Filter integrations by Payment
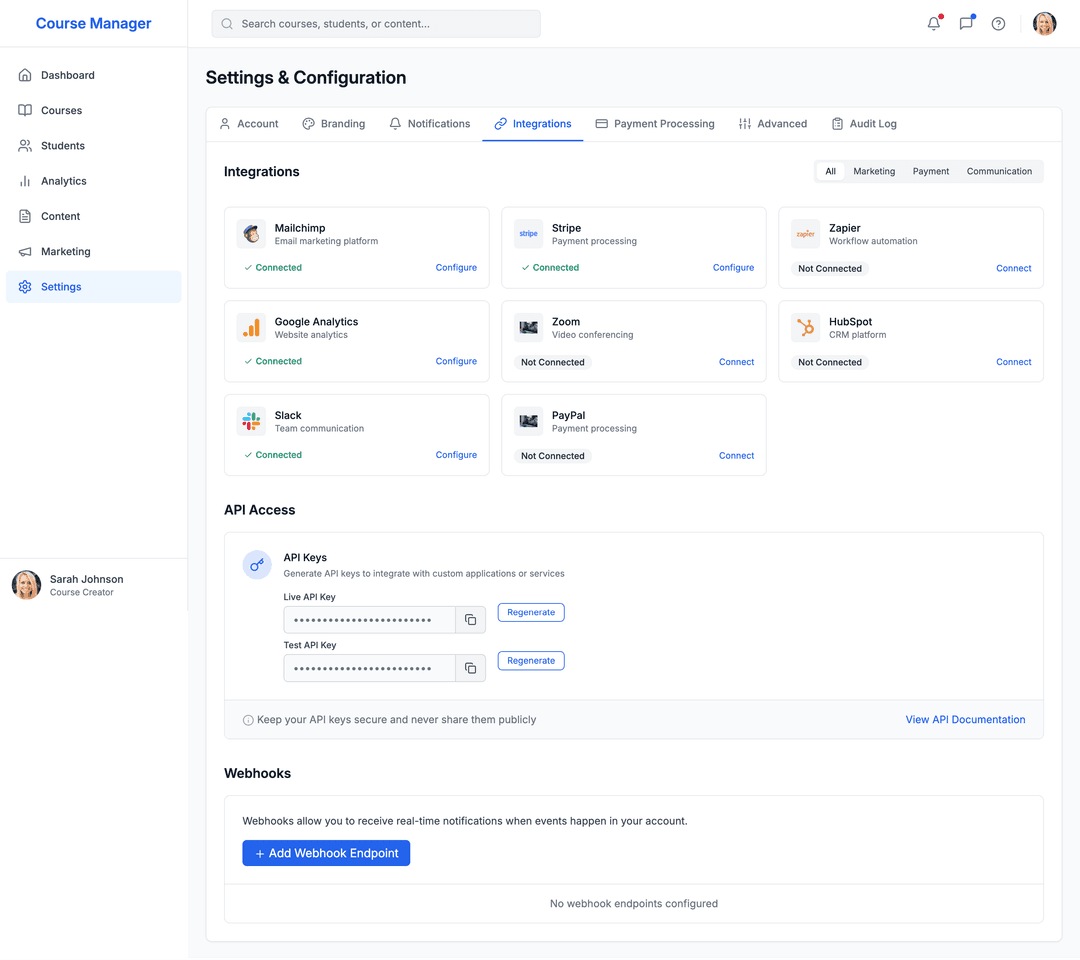1080x960 pixels. pos(930,172)
